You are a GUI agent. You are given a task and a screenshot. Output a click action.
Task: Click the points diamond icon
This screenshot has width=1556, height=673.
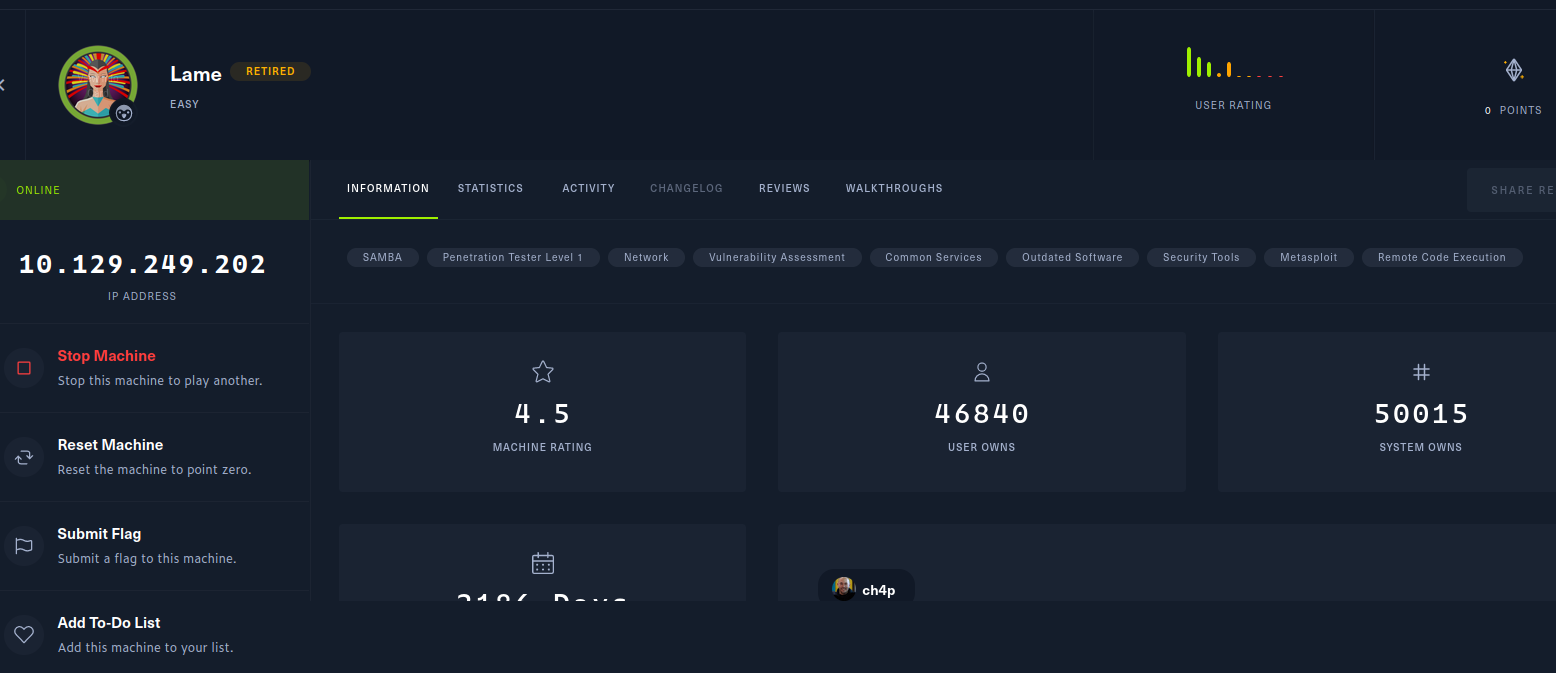coord(1514,70)
